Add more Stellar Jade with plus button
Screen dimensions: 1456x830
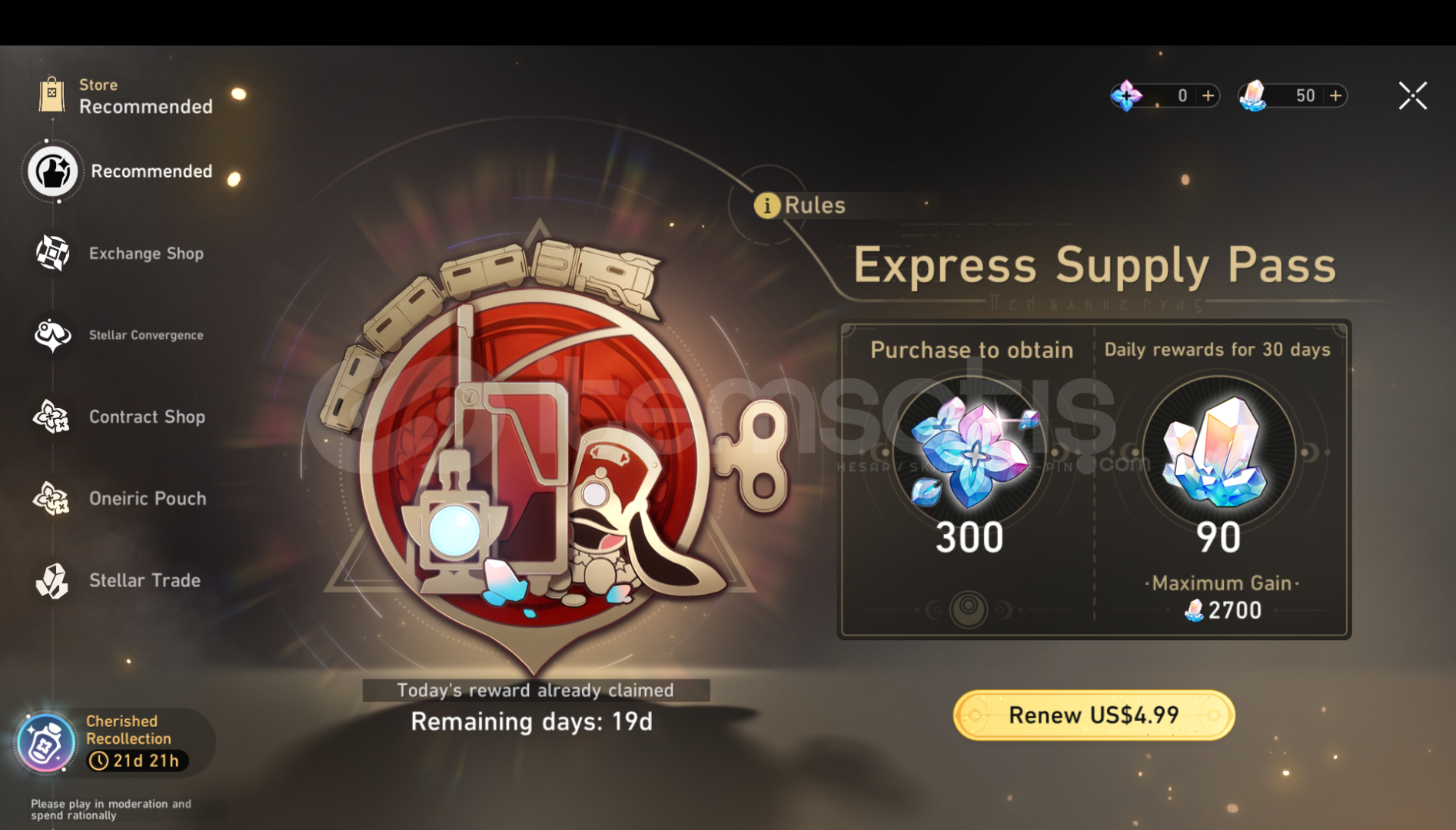tap(1336, 95)
